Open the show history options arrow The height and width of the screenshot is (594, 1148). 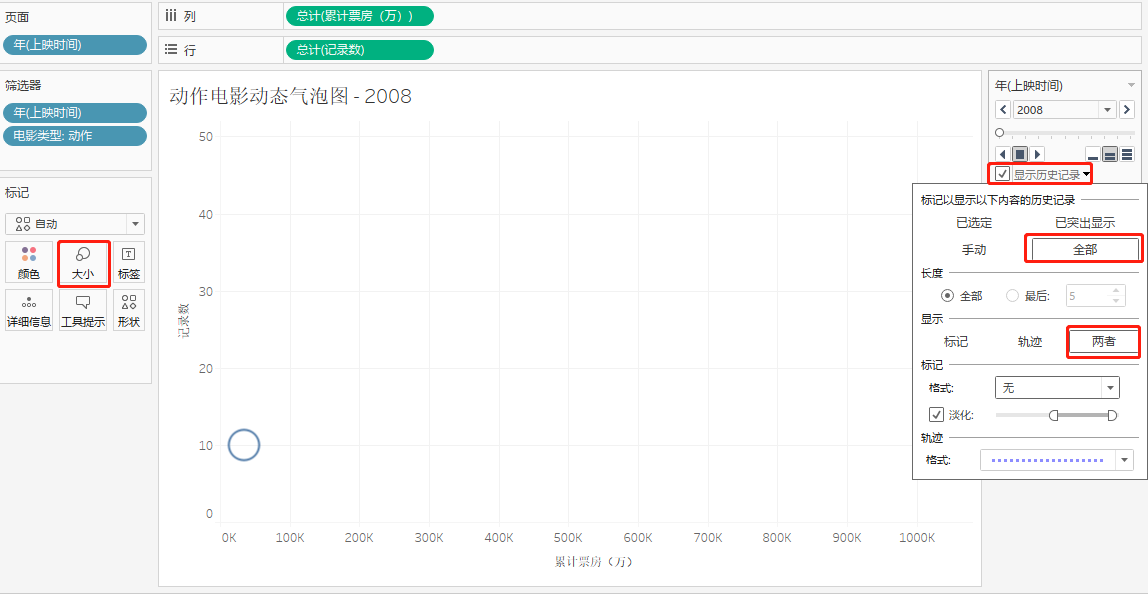click(x=1086, y=175)
